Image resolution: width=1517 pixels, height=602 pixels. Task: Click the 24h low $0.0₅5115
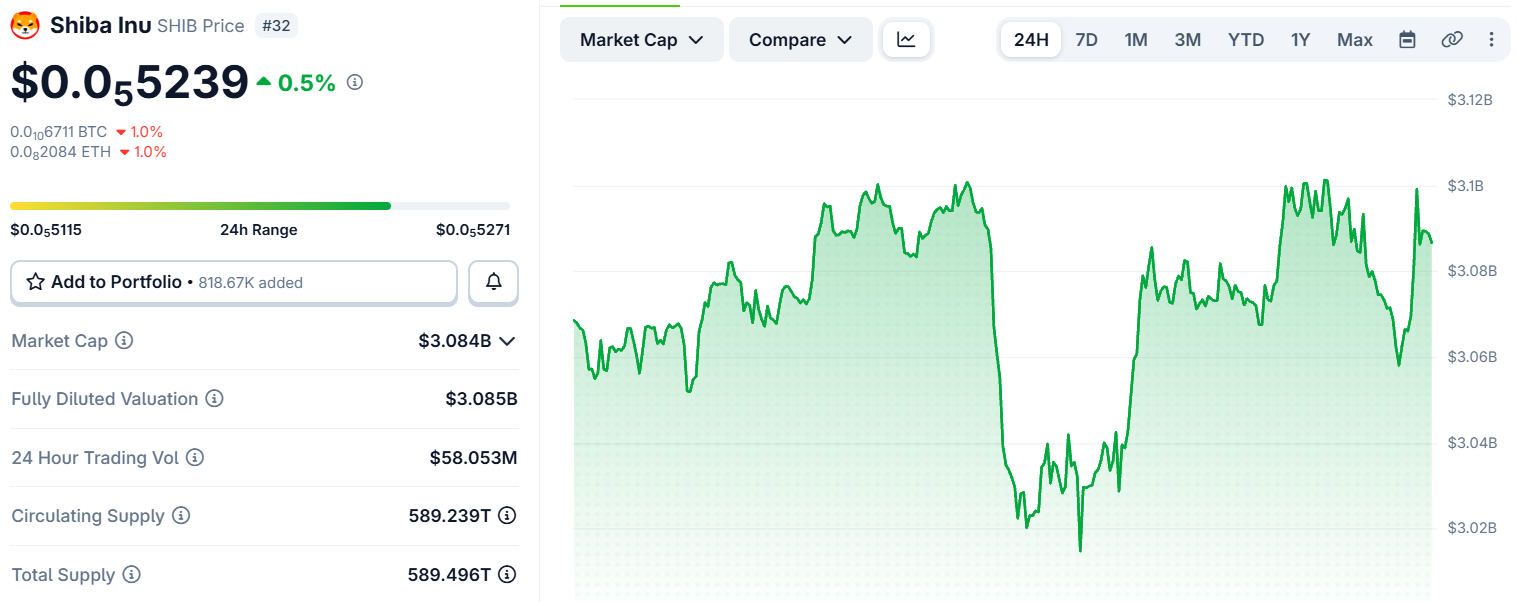[x=46, y=230]
